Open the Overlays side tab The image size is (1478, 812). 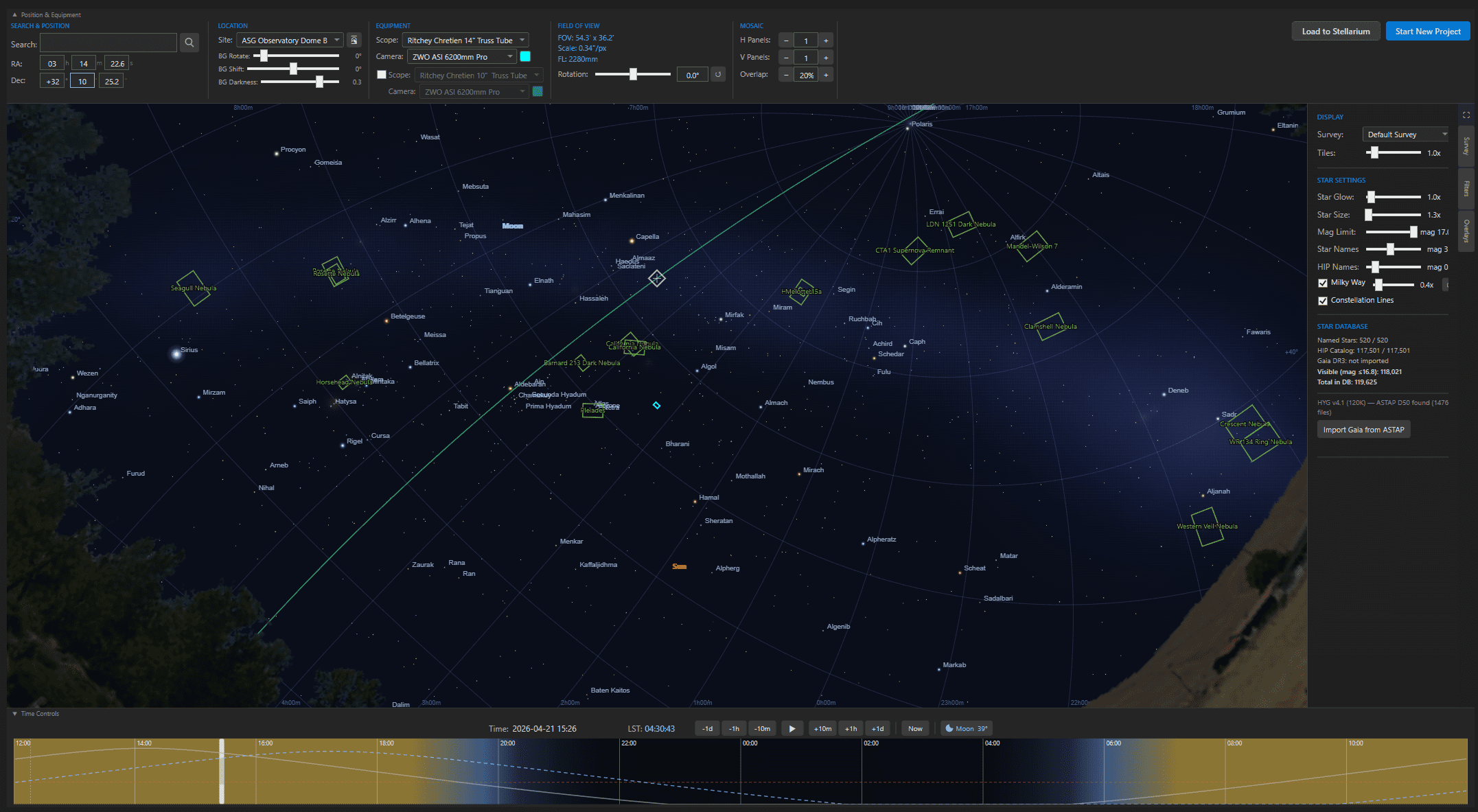point(1466,231)
